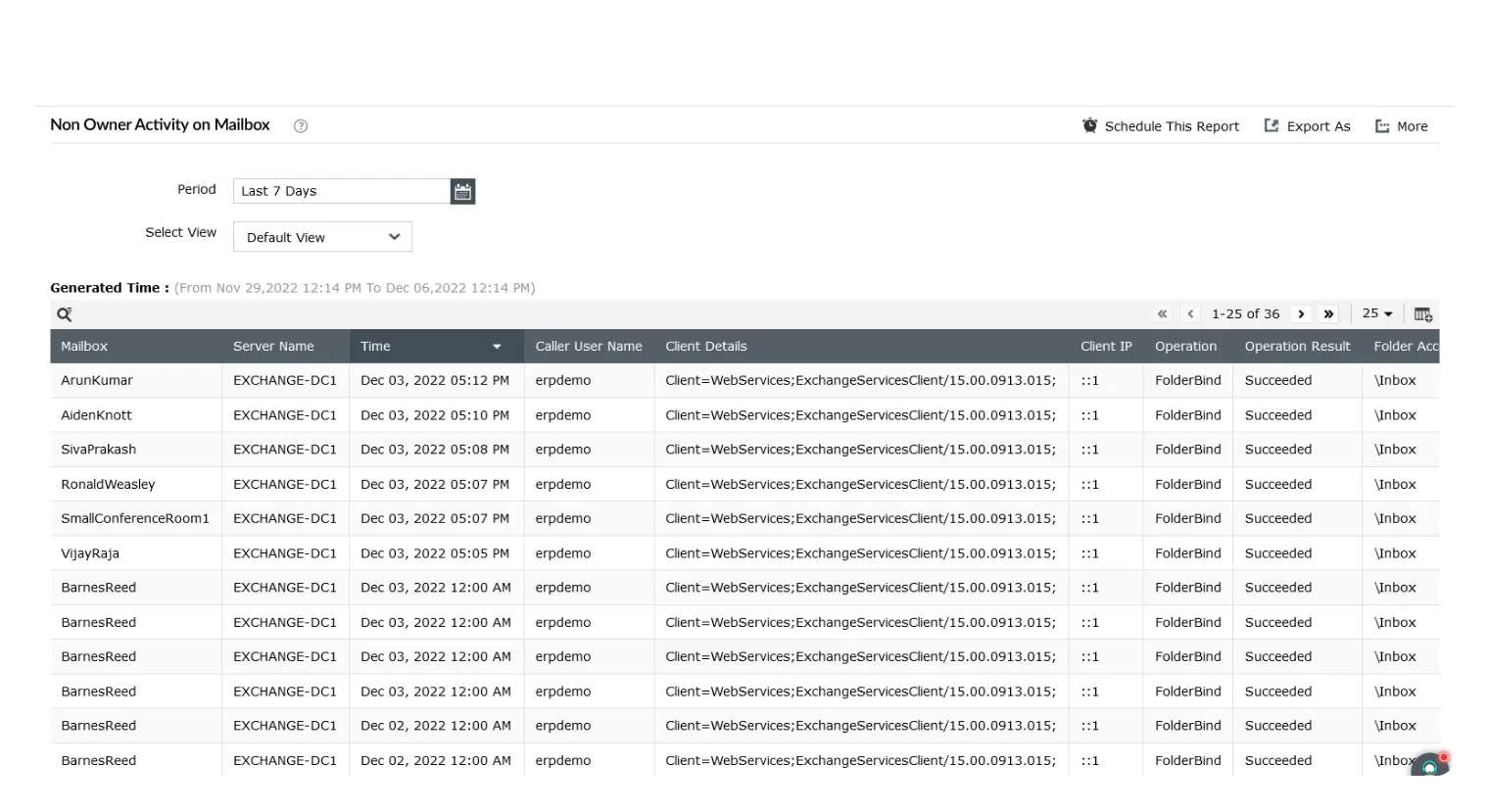The height and width of the screenshot is (812, 1488).
Task: Click the Period input showing Last 7 Days
Action: pos(342,191)
